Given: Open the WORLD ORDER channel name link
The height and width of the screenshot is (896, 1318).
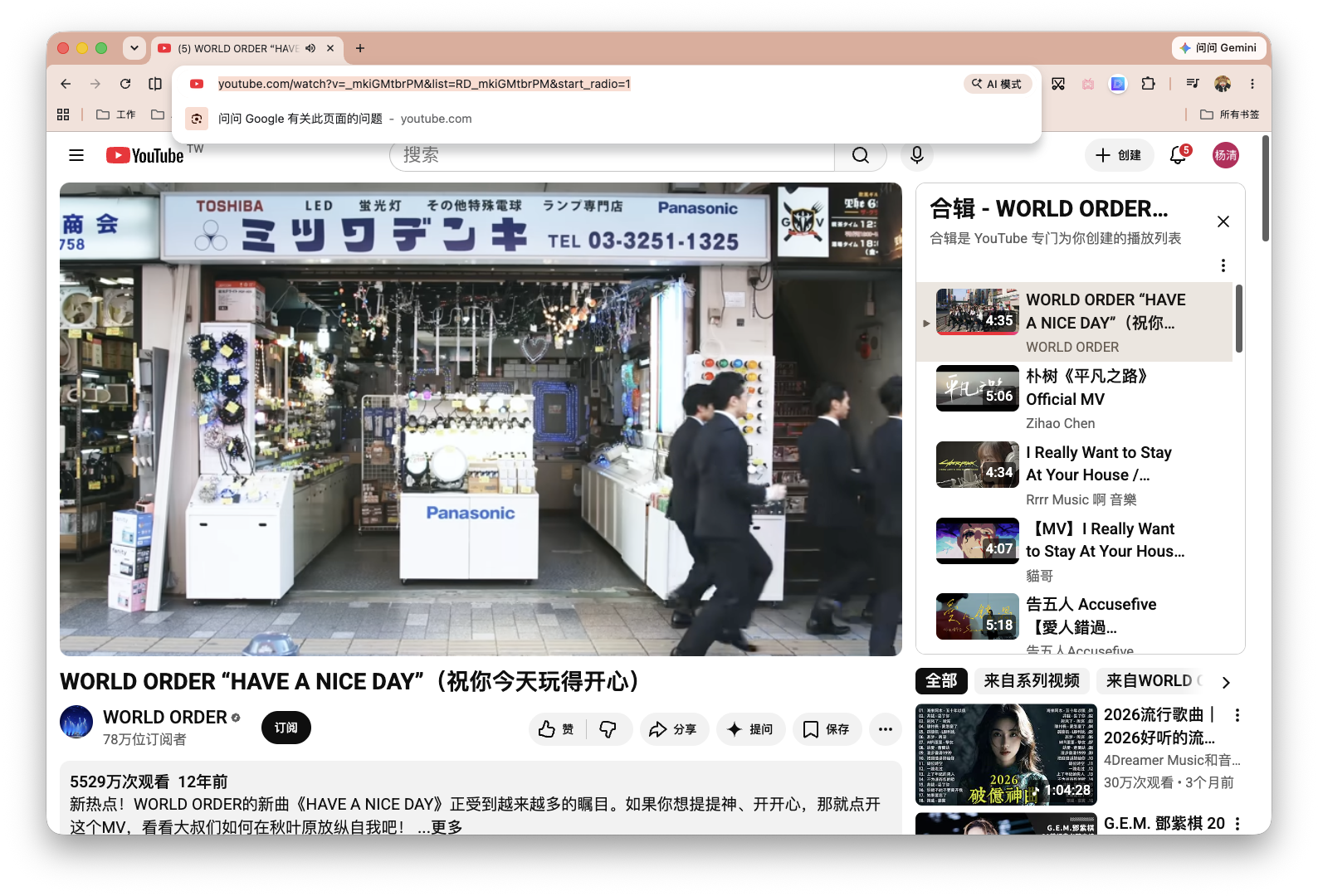Looking at the screenshot, I should (165, 717).
